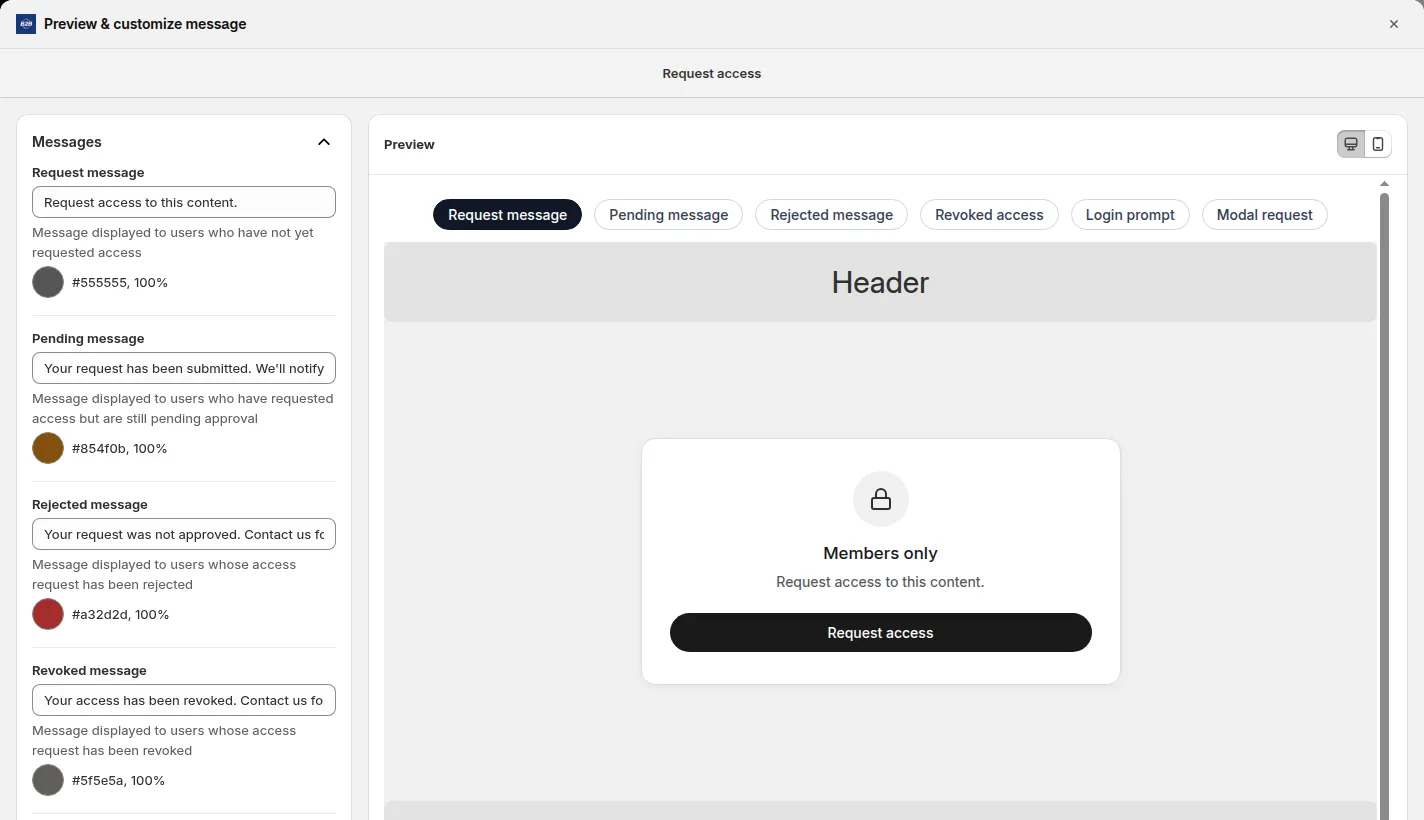Switch preview to mobile view
1424x820 pixels.
1378,144
